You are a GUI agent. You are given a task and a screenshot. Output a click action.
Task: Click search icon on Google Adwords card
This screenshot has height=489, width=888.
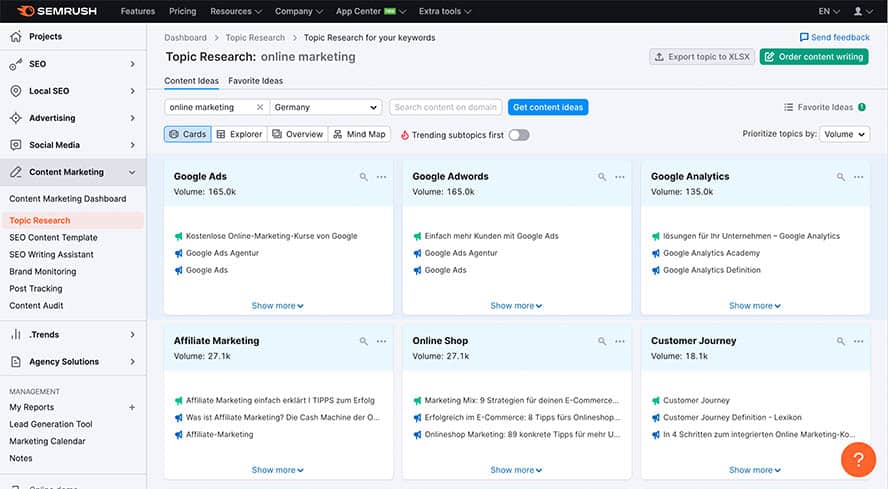click(602, 177)
